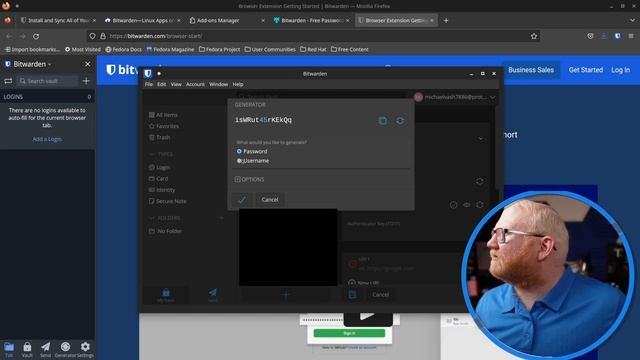Image resolution: width=640 pixels, height=360 pixels.
Task: Cancel the Generator dialog
Action: (270, 200)
